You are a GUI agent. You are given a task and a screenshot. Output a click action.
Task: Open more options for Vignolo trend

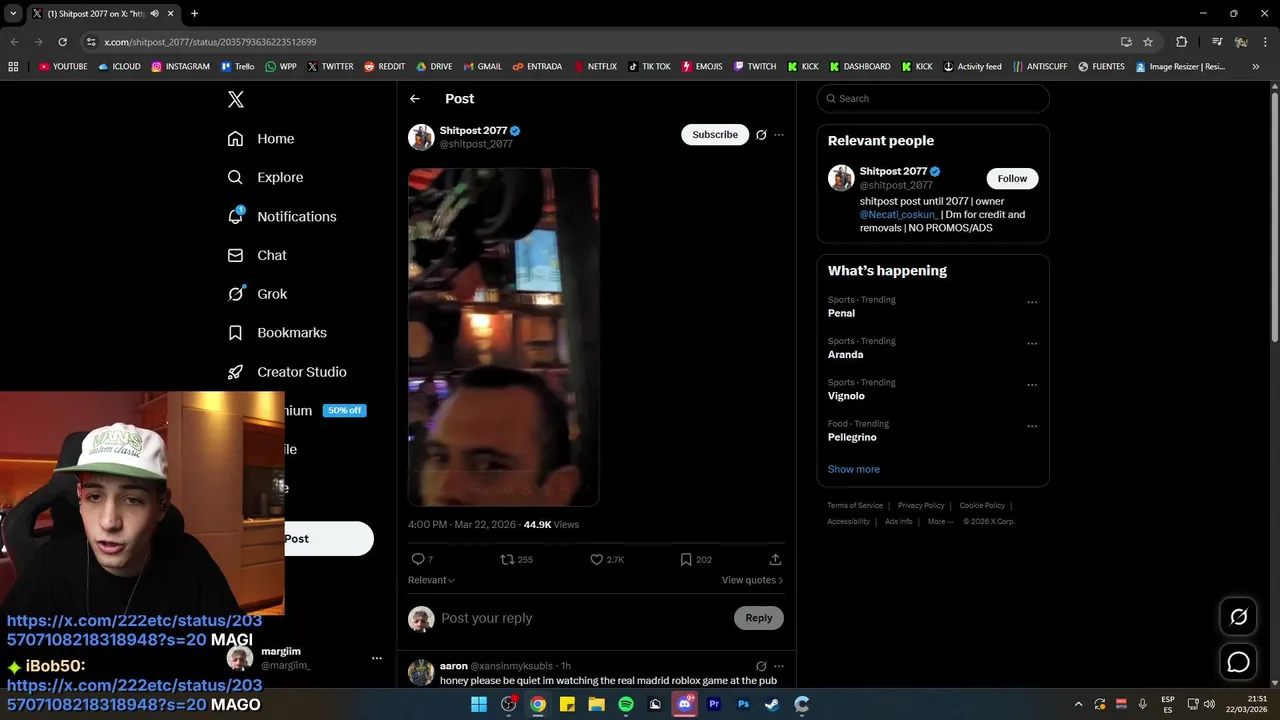1032,384
